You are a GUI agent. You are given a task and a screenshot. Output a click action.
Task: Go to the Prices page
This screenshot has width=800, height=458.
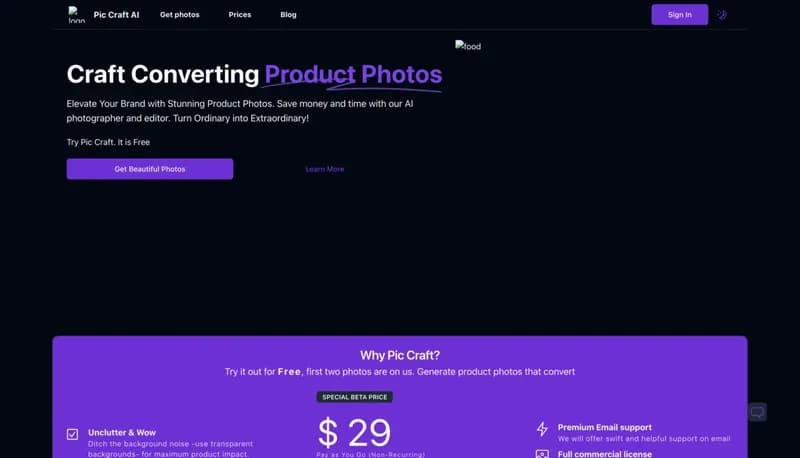click(240, 15)
